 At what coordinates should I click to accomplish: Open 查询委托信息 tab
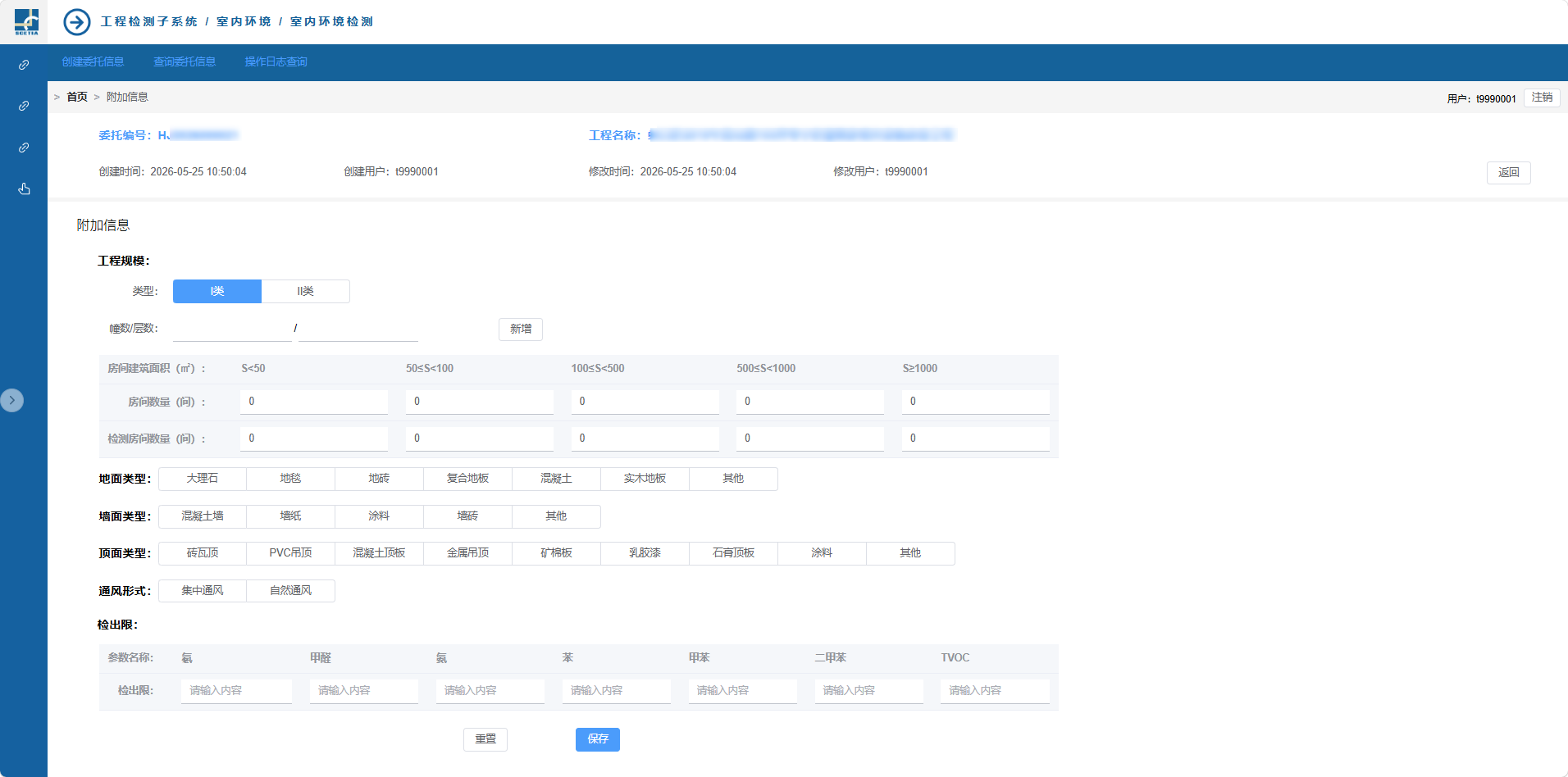click(x=185, y=62)
